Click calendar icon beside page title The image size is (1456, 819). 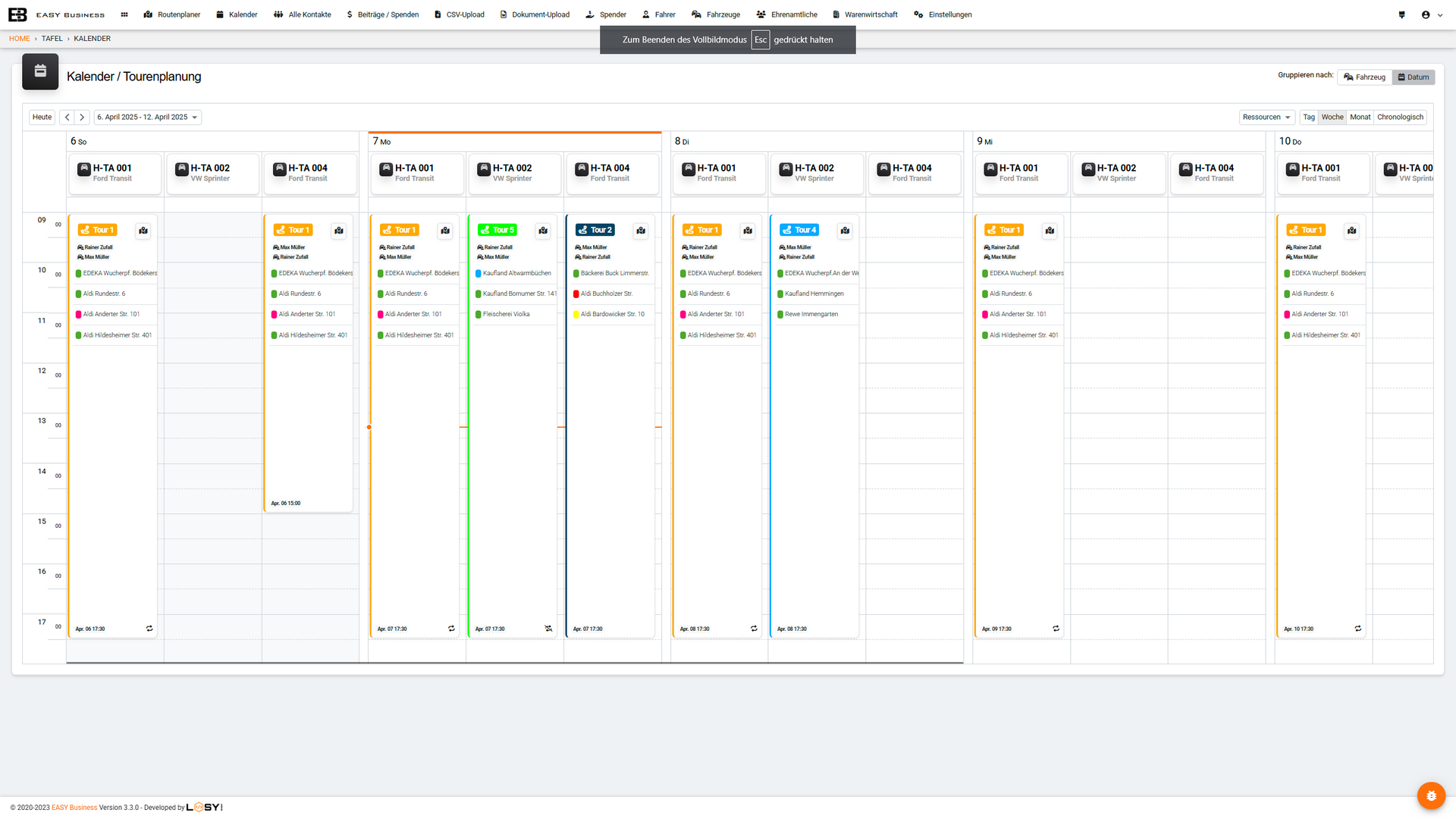[40, 71]
